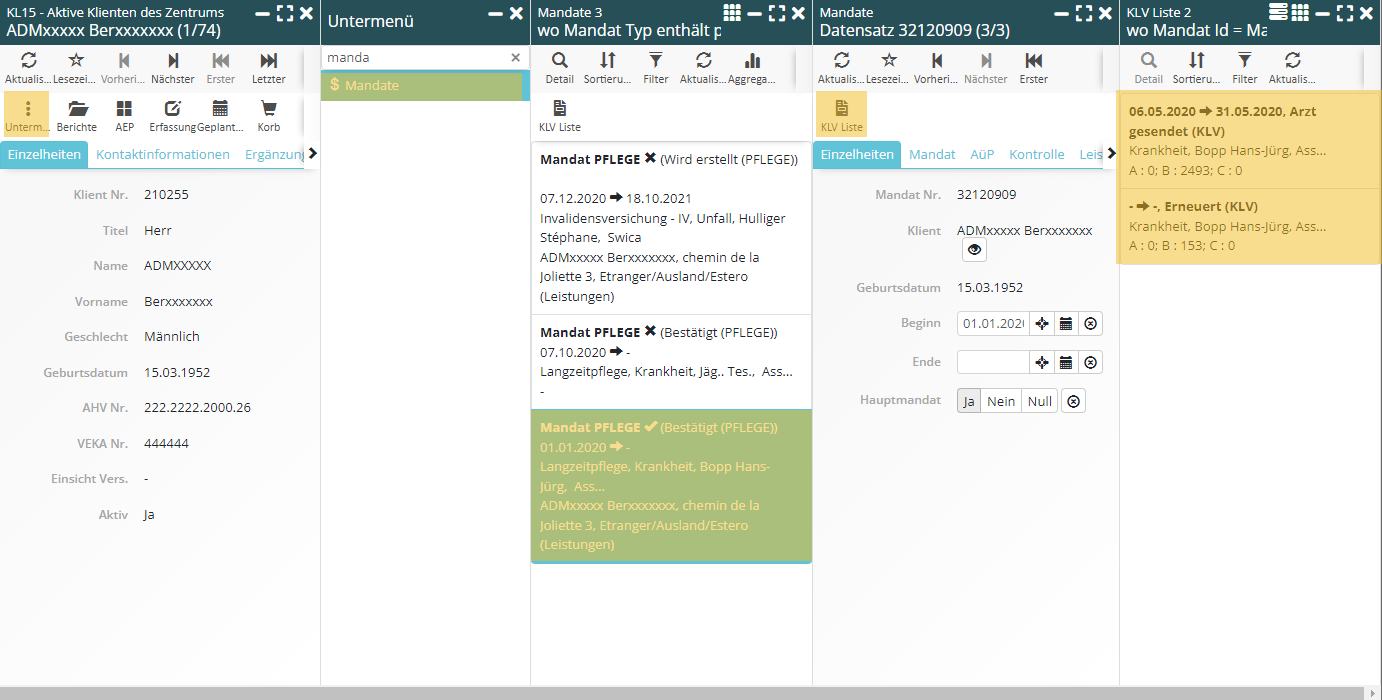Open calendar picker for Ende date
Image resolution: width=1382 pixels, height=700 pixels.
pos(1066,362)
